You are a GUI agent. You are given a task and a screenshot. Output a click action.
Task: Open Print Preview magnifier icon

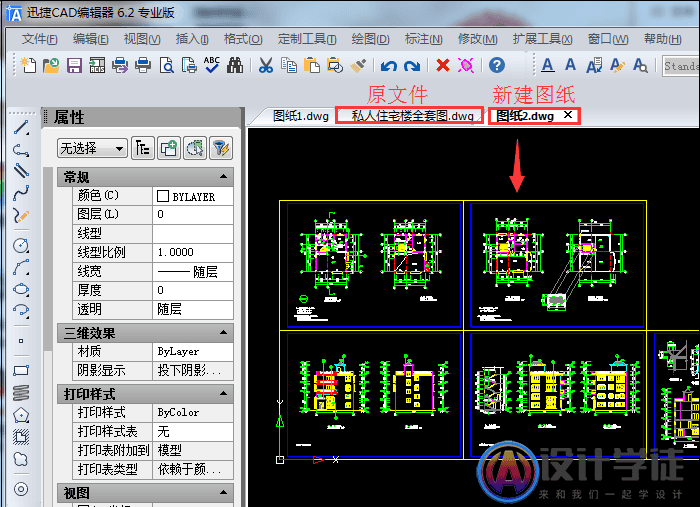coord(167,65)
